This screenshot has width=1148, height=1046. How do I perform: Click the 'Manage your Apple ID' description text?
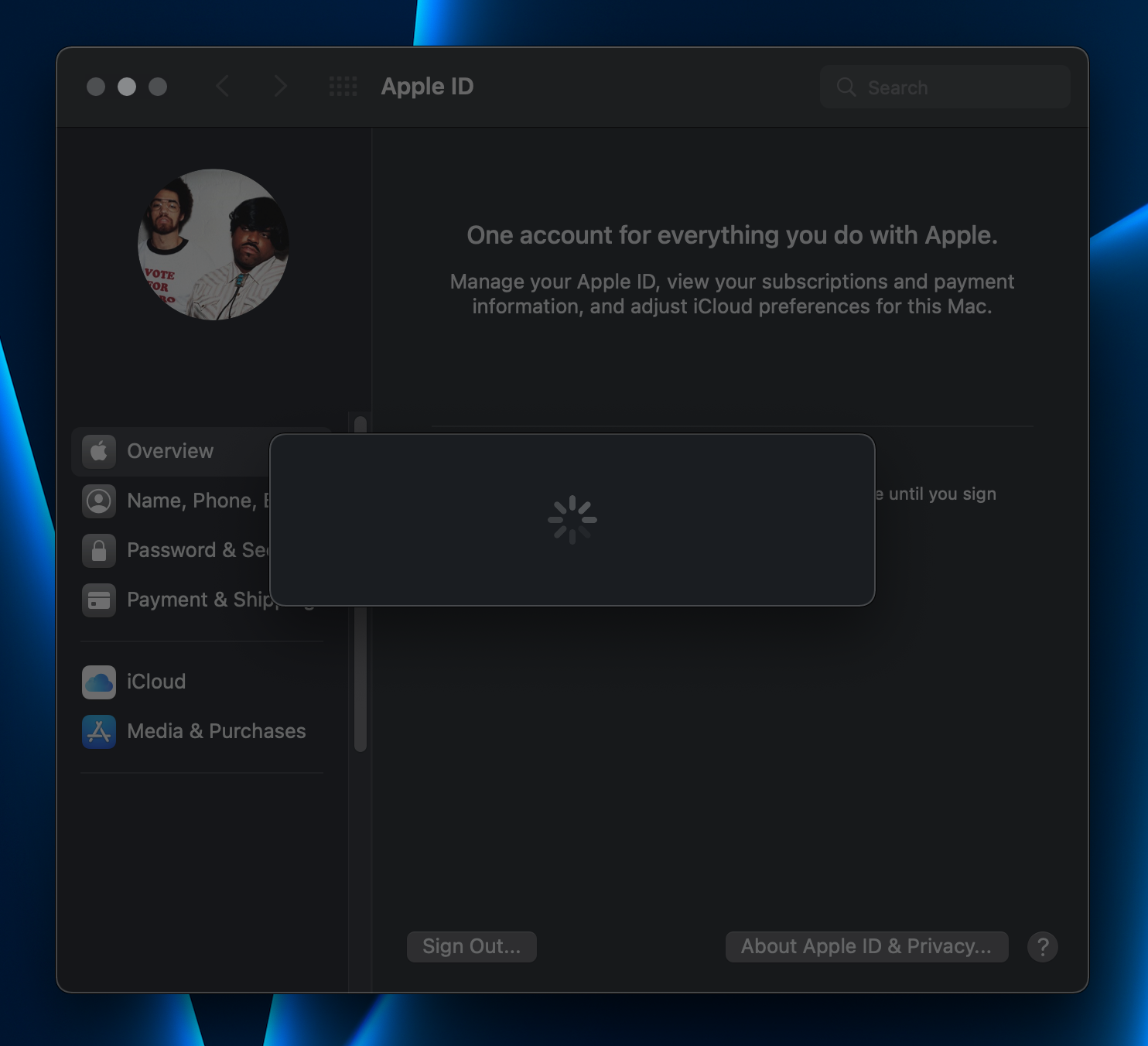click(733, 294)
